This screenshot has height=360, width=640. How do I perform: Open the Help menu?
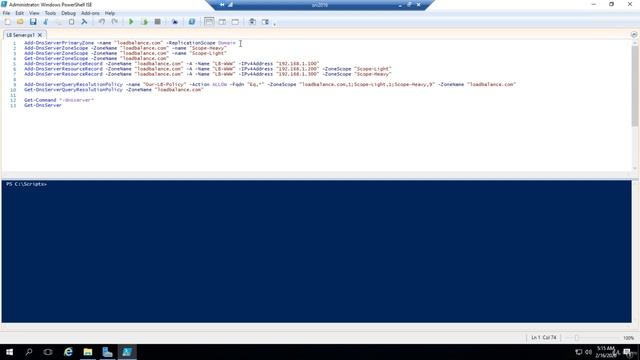[110, 13]
